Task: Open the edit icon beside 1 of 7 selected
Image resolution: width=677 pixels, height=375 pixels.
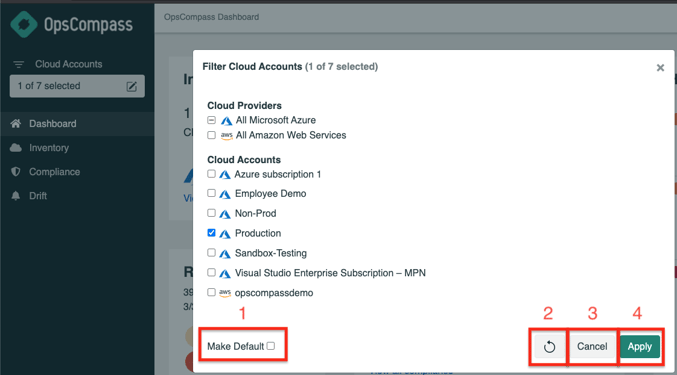Action: (x=132, y=86)
